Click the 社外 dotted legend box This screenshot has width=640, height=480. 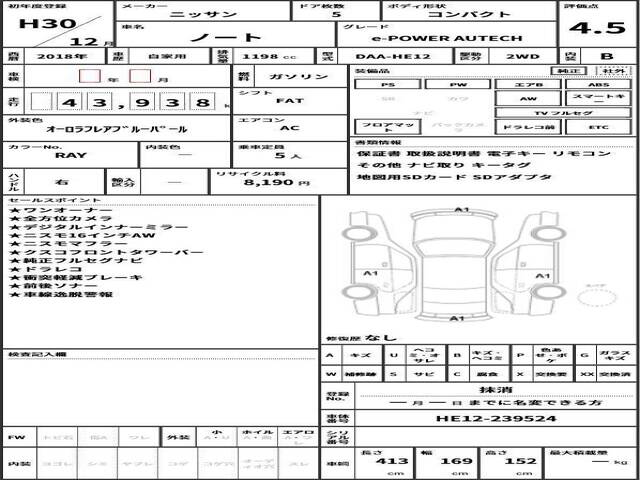tap(613, 71)
